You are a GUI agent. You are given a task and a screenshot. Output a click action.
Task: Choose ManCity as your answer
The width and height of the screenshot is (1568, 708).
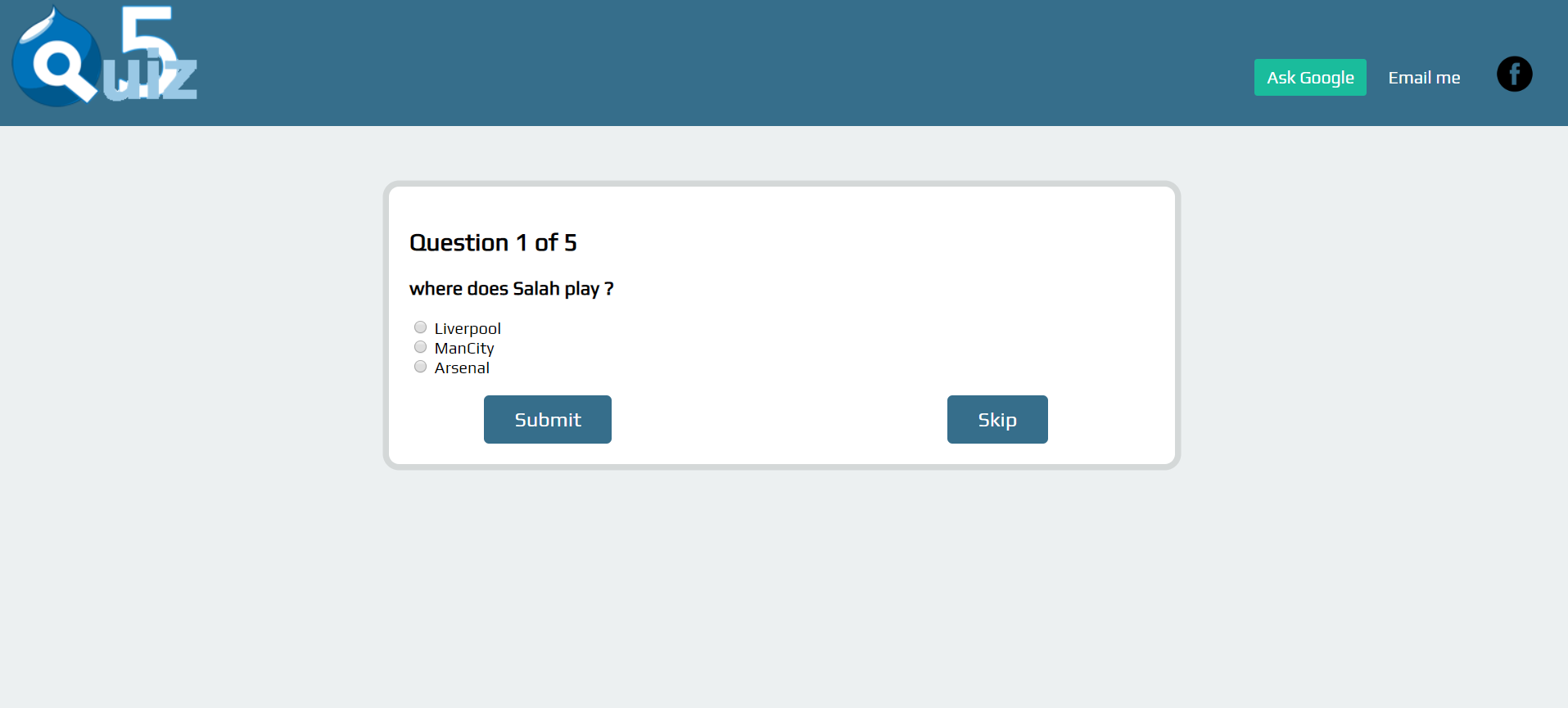tap(420, 346)
